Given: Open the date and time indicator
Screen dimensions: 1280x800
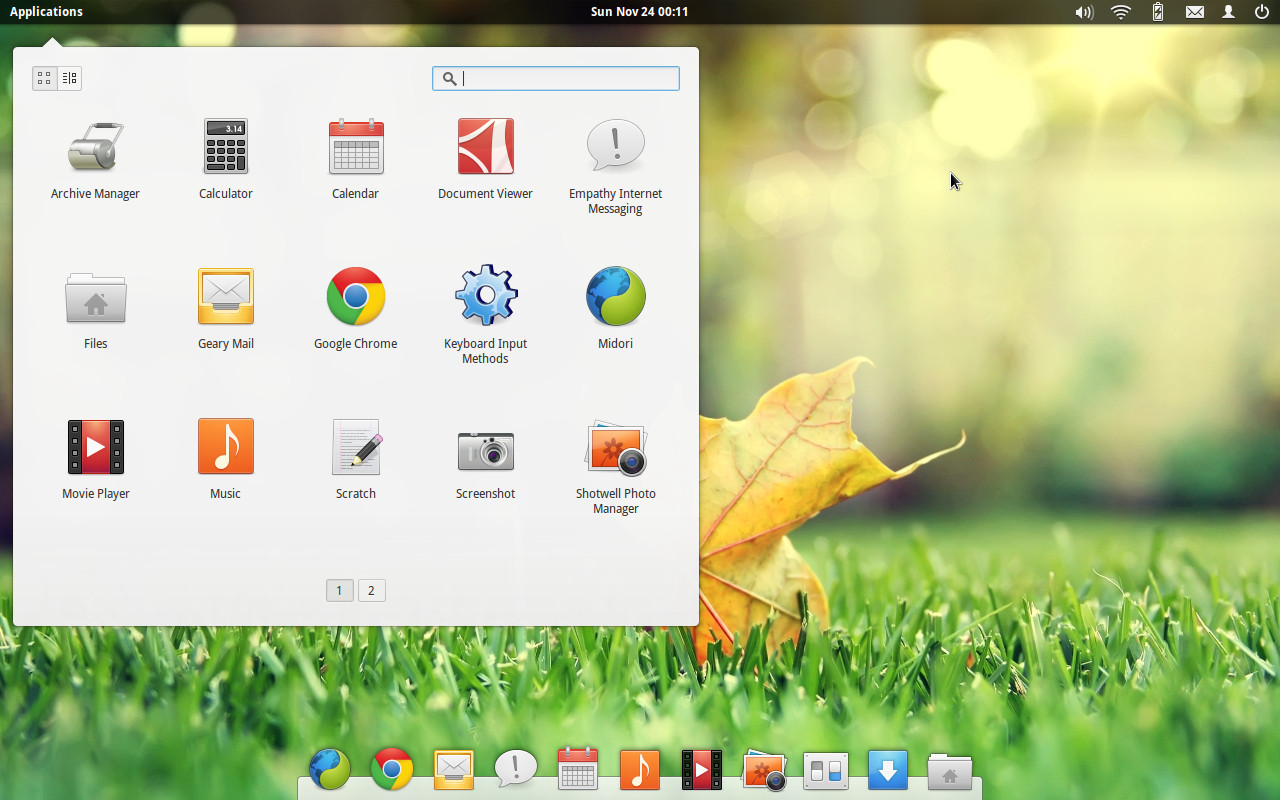Looking at the screenshot, I should 639,12.
